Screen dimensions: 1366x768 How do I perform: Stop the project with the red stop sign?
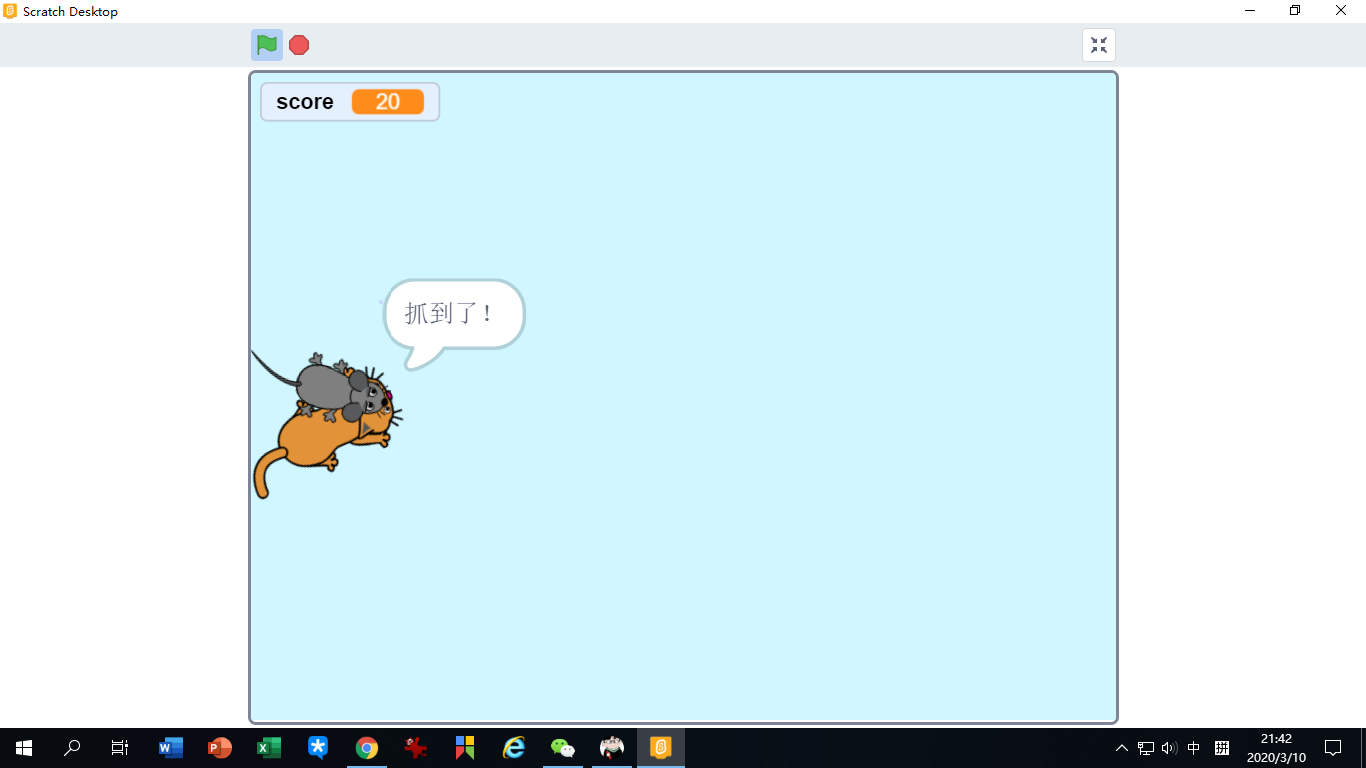click(x=299, y=45)
